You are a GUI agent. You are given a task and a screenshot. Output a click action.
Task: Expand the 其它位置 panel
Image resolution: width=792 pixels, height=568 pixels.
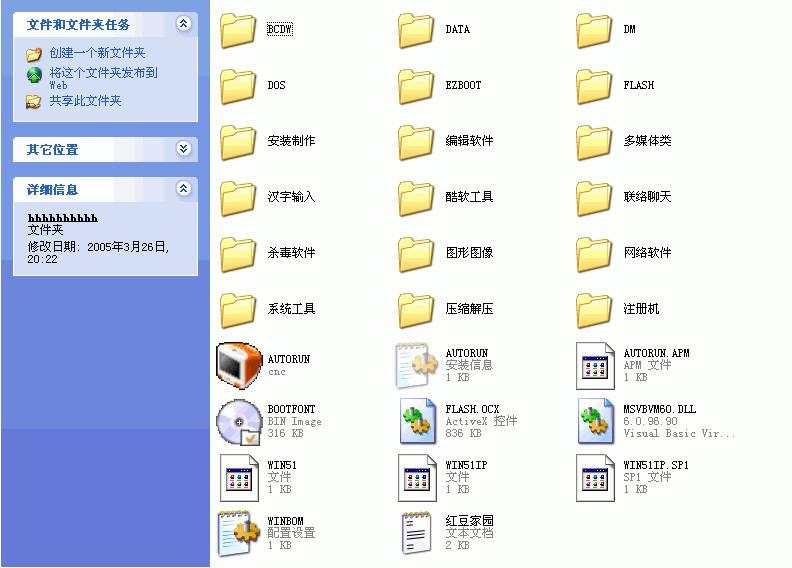(x=183, y=148)
